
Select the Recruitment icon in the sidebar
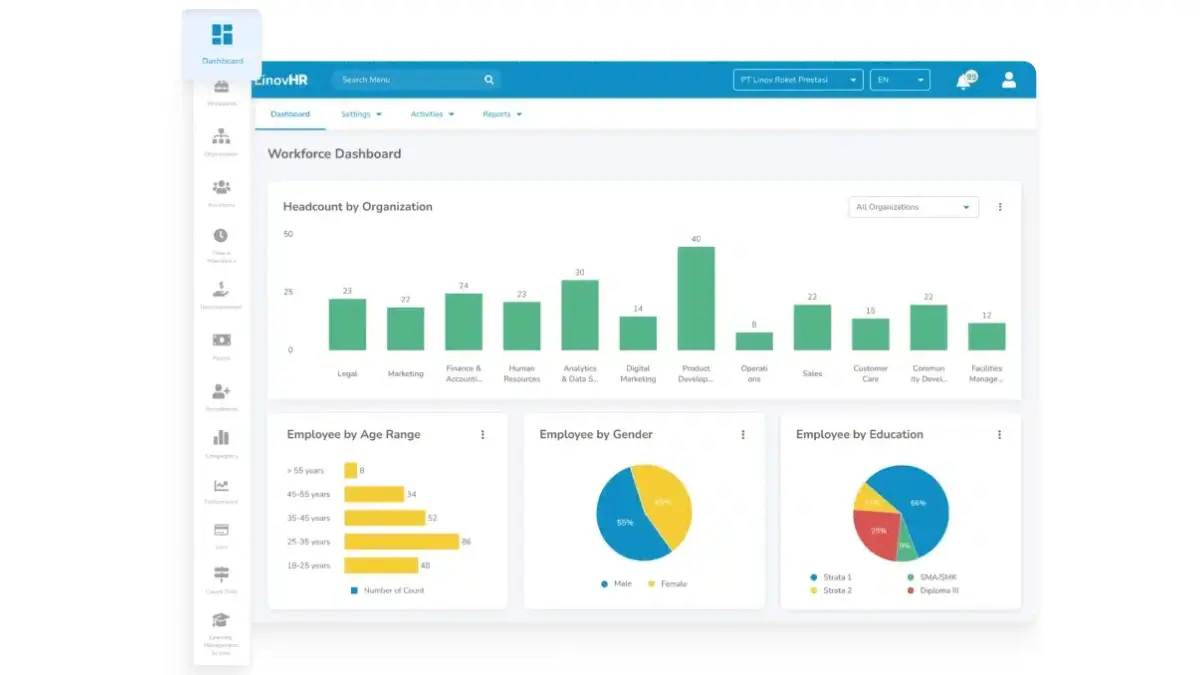(220, 395)
